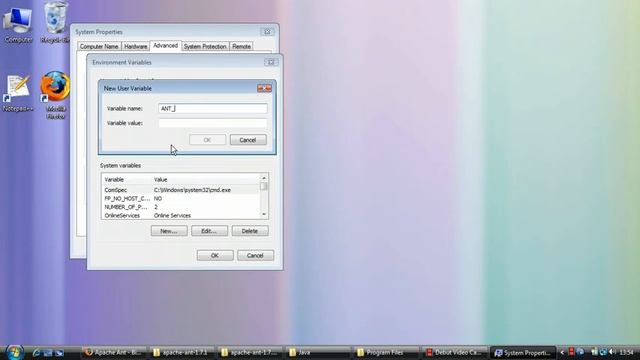640x360 pixels.
Task: Open the Windows Start orb
Action: coord(14,352)
